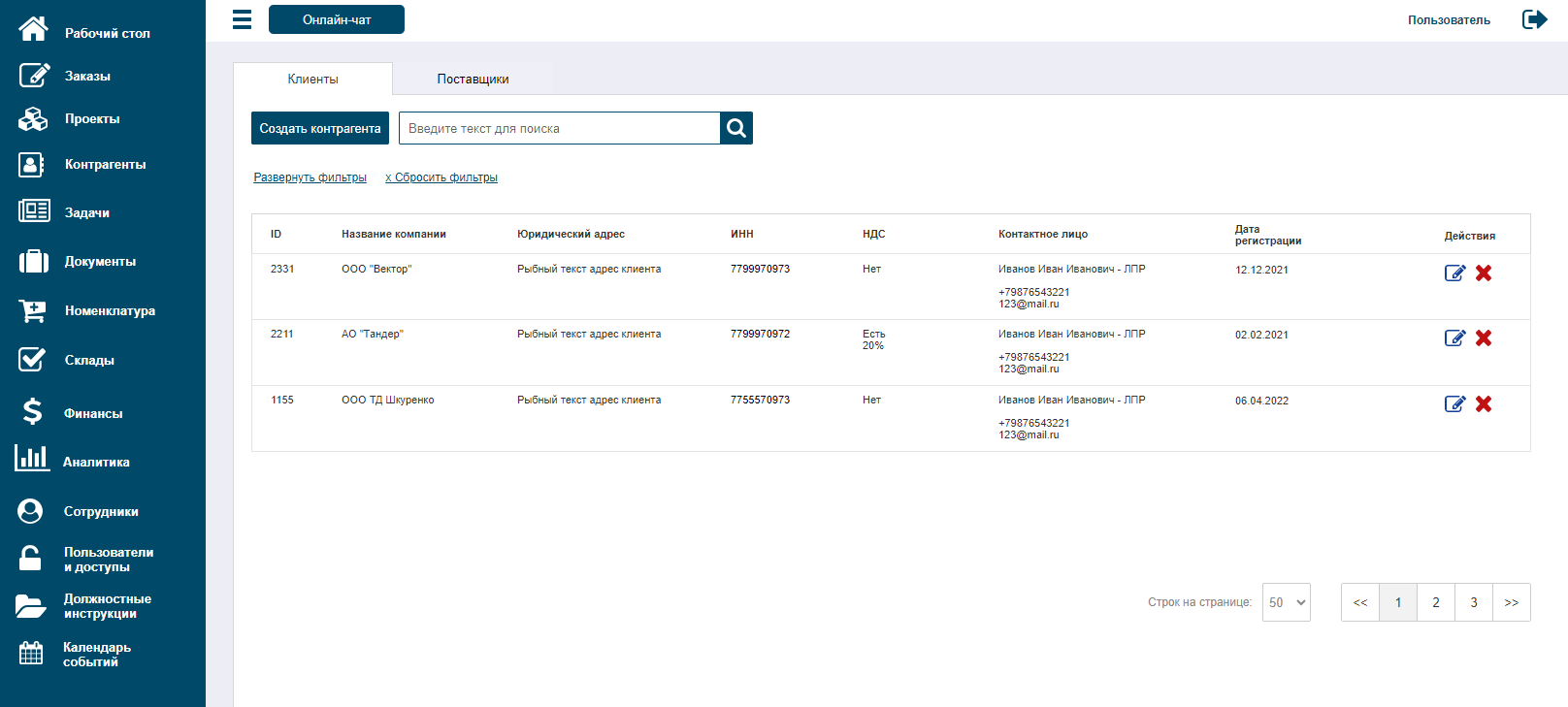Click the cart icon for Номенклатура

(x=32, y=310)
